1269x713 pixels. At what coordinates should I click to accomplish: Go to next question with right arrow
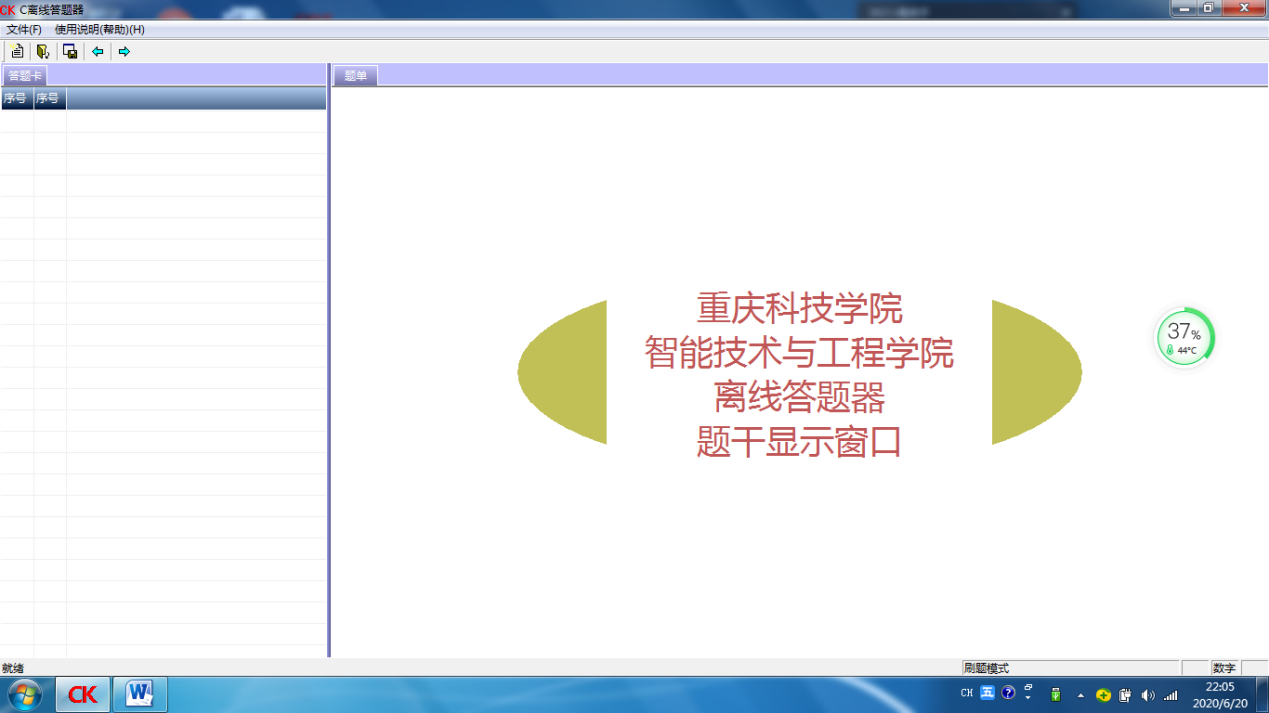(124, 51)
